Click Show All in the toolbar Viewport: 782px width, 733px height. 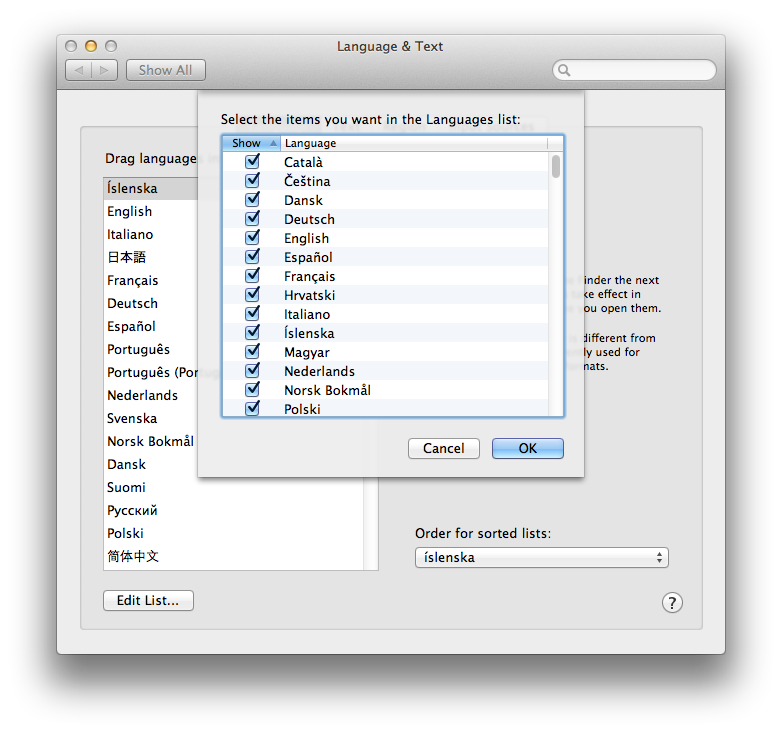(x=165, y=70)
